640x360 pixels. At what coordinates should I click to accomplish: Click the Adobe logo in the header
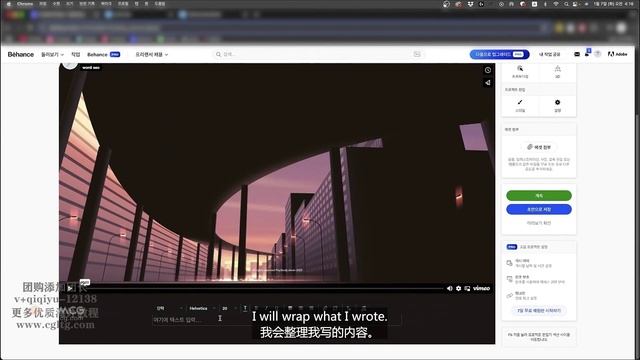pos(617,54)
